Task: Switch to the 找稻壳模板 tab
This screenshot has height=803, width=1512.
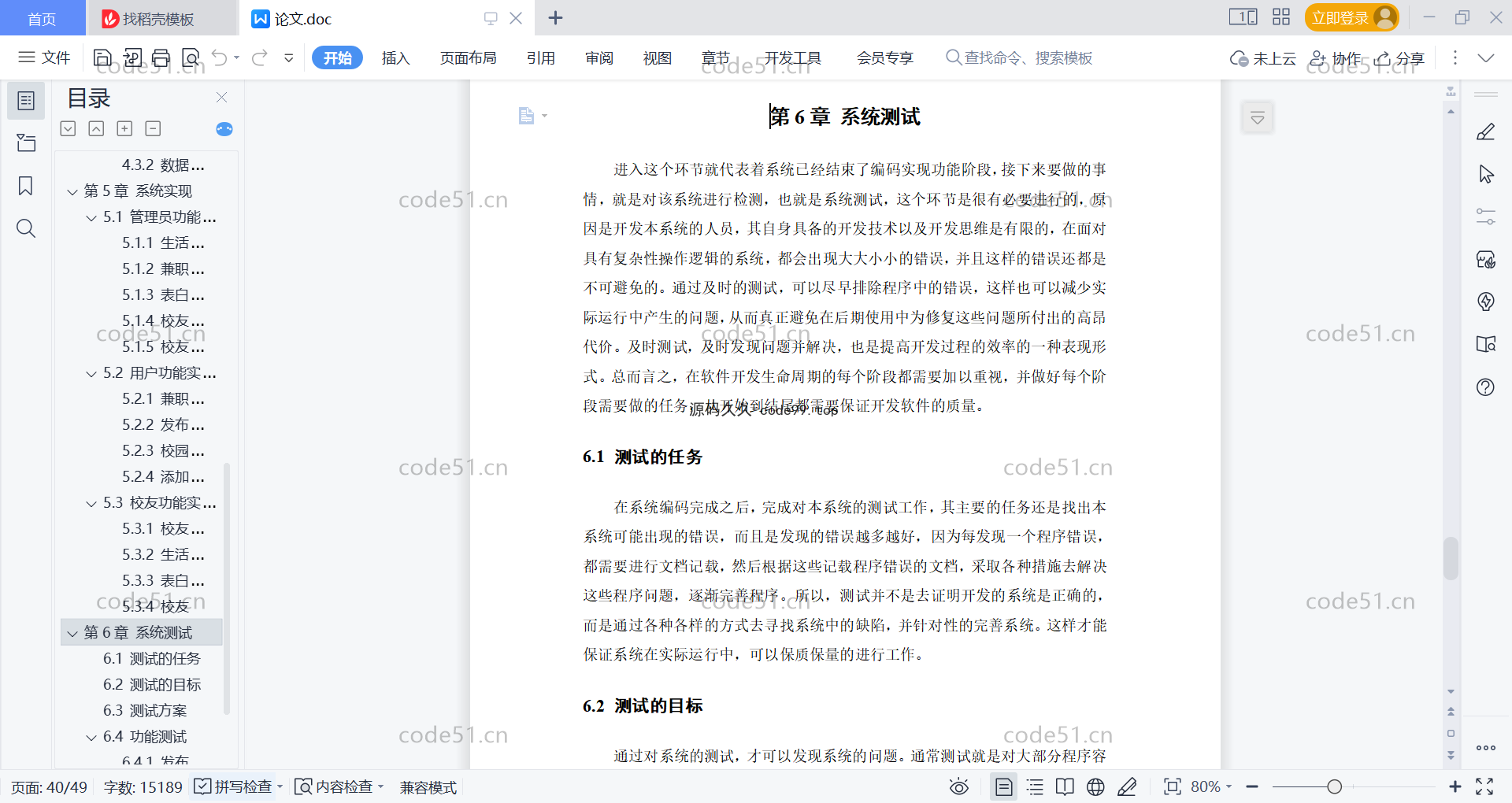Action: (x=161, y=18)
